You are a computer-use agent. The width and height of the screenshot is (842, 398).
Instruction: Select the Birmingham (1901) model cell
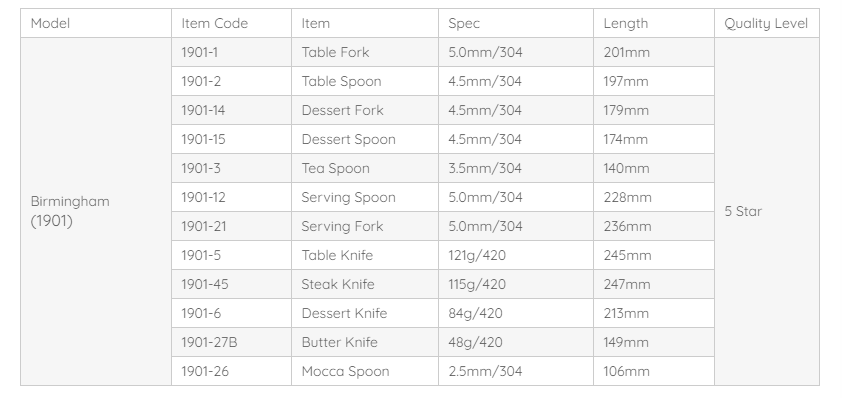[x=96, y=212]
